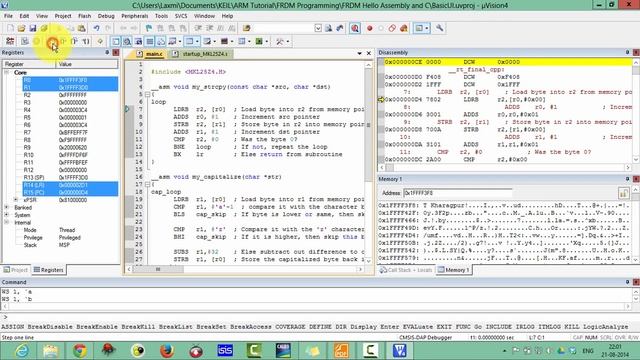
Task: Expand the Banked registers group
Action: (x=7, y=207)
